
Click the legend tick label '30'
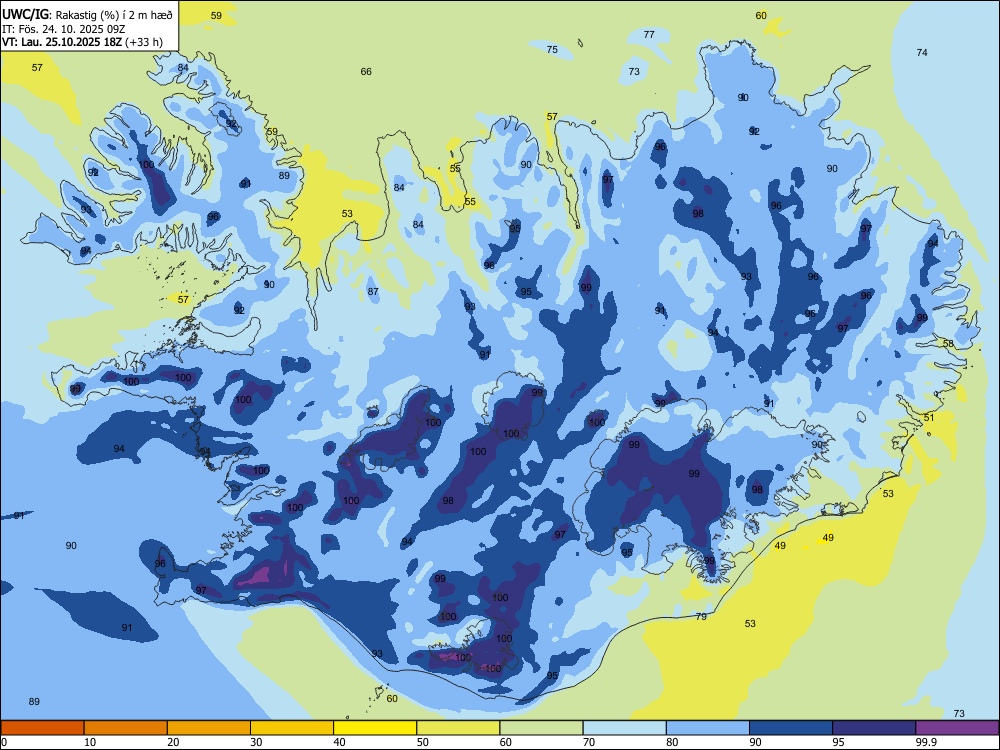pyautogui.click(x=256, y=742)
